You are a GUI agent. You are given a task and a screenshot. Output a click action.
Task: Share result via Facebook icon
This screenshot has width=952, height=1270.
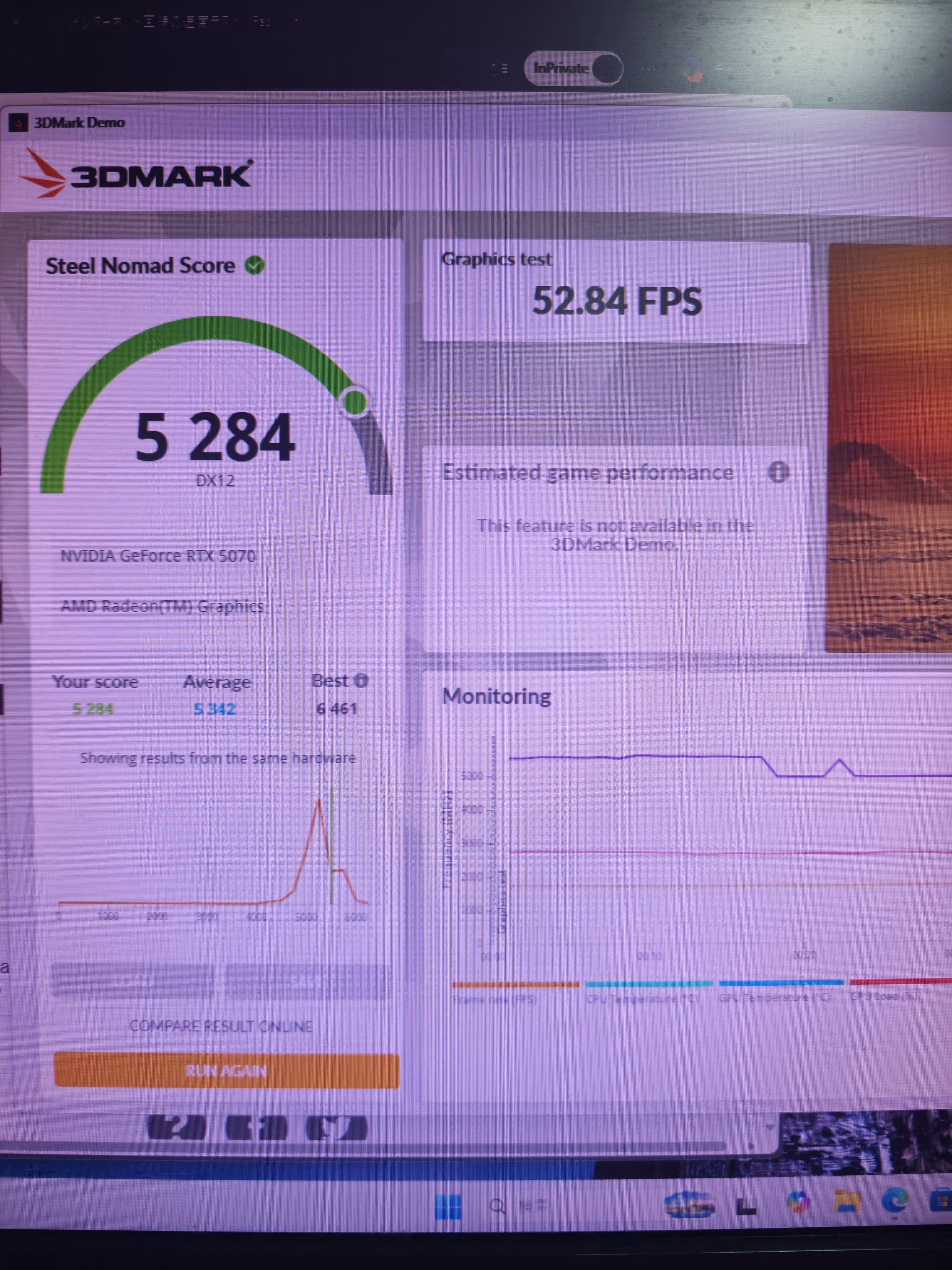coord(256,1128)
